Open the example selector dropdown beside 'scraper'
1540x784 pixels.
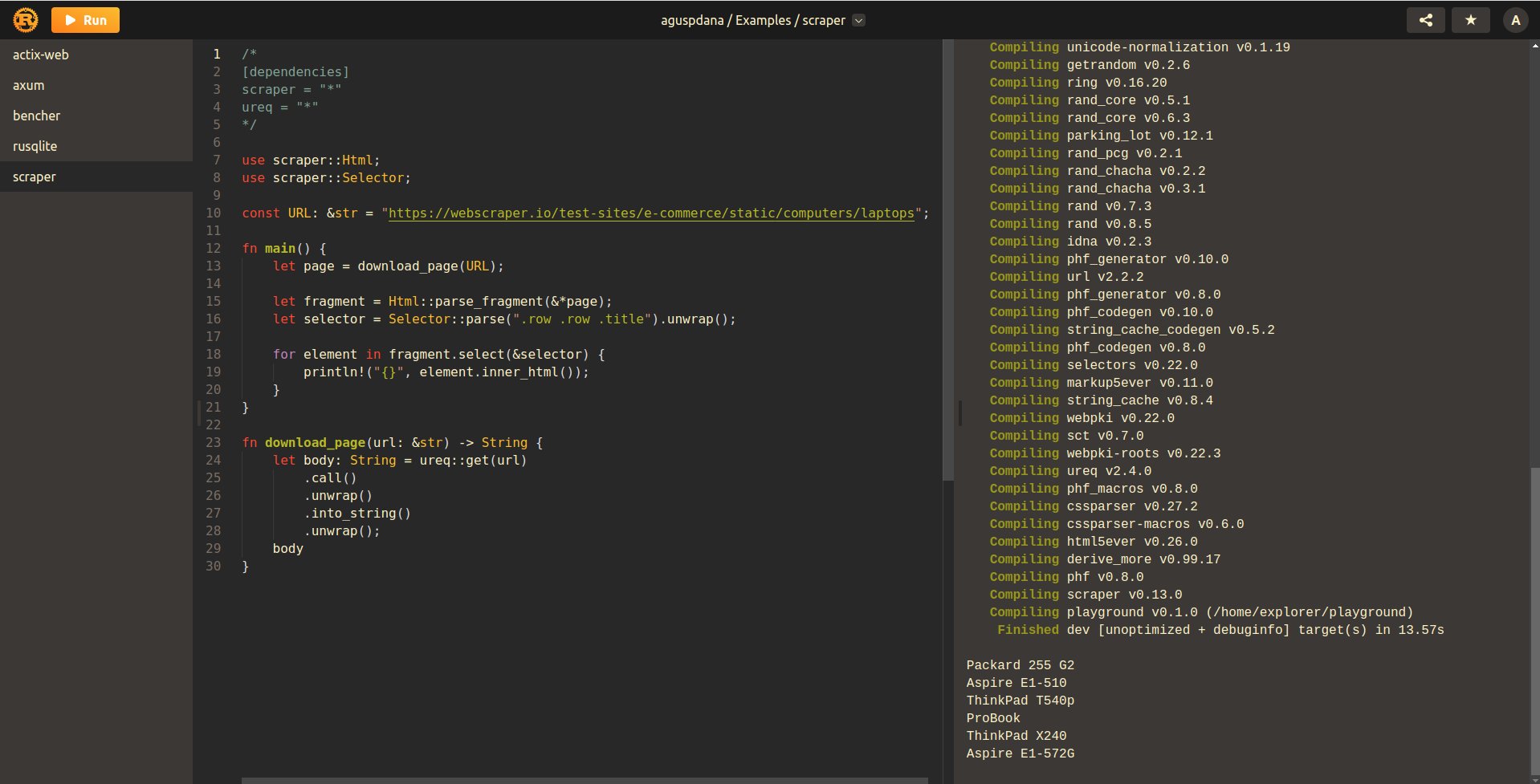858,20
